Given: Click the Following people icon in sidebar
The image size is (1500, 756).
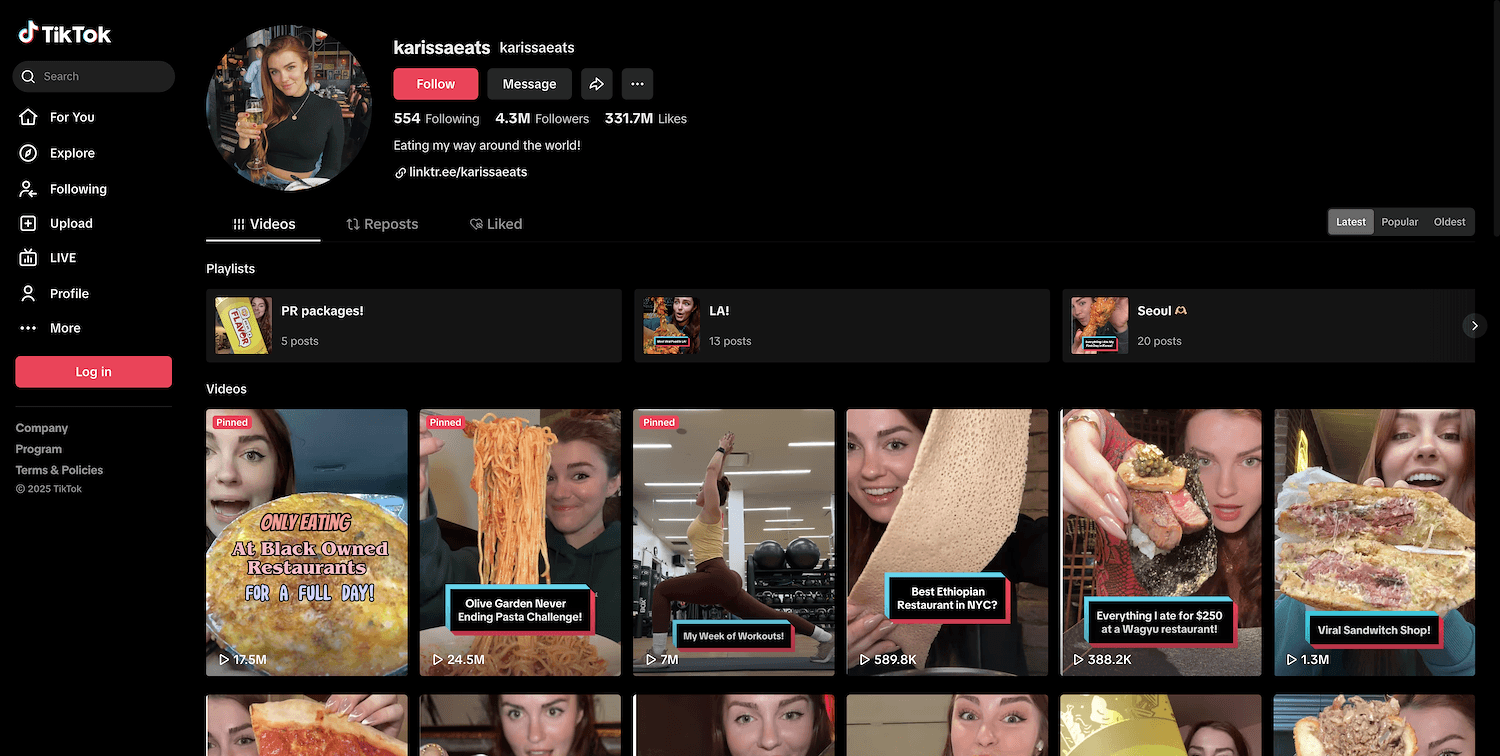Looking at the screenshot, I should pos(29,189).
